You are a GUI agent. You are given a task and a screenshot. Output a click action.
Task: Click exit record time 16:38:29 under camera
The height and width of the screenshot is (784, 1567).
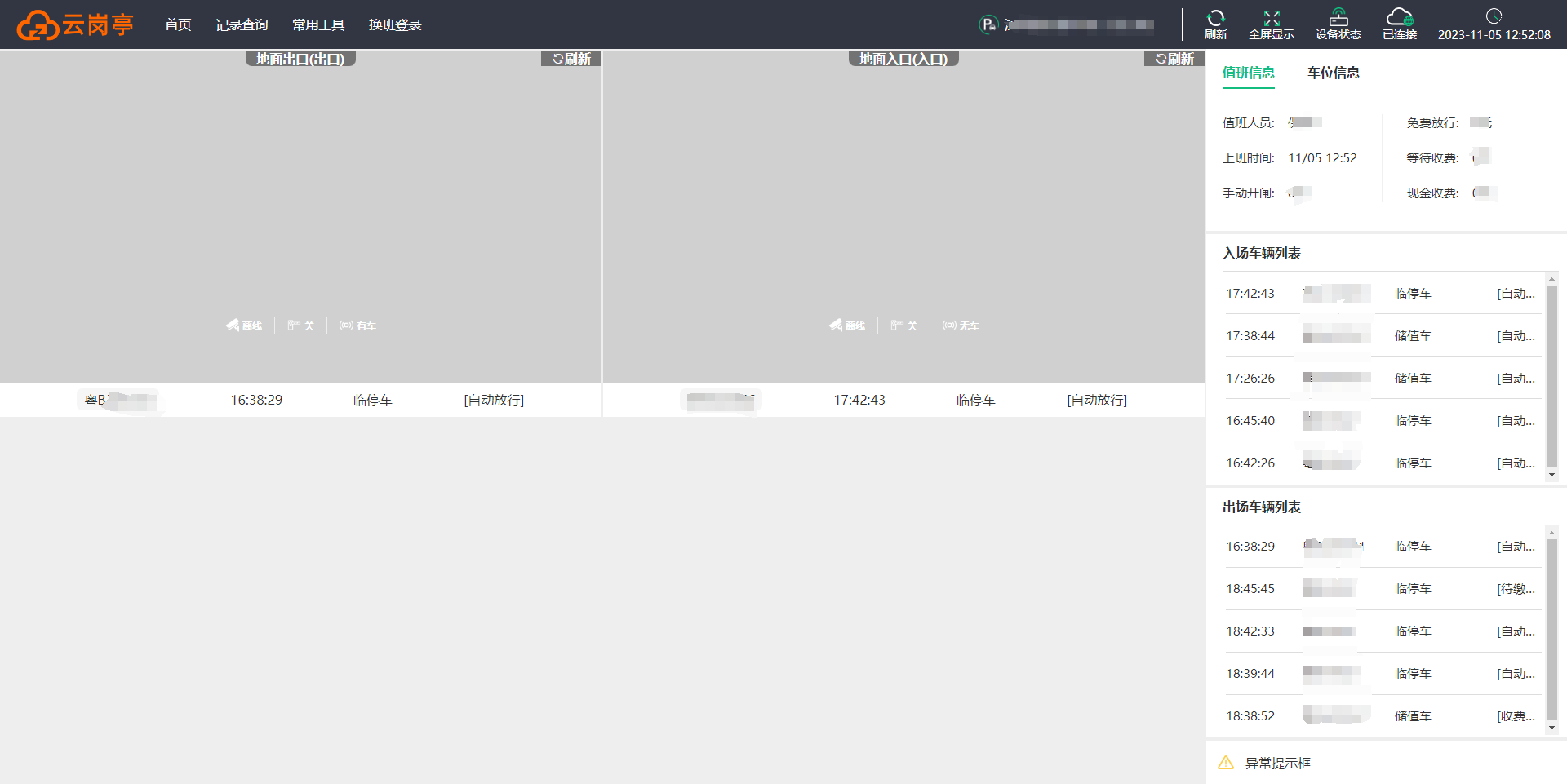(256, 400)
